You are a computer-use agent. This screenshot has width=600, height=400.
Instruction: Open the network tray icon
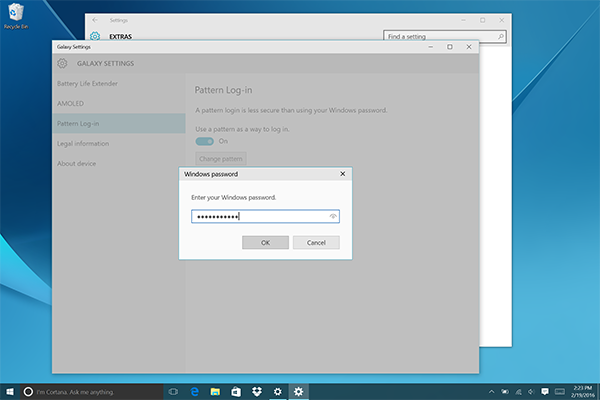click(518, 392)
